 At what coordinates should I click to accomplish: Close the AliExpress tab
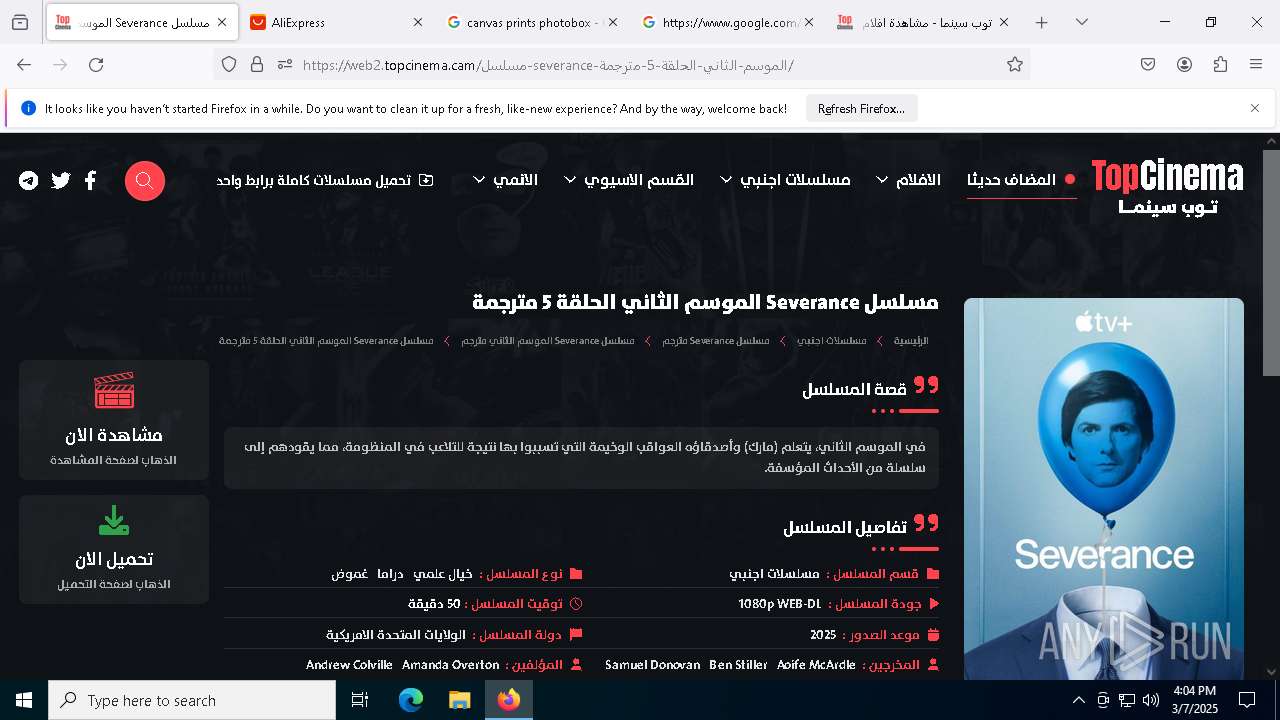(x=418, y=22)
